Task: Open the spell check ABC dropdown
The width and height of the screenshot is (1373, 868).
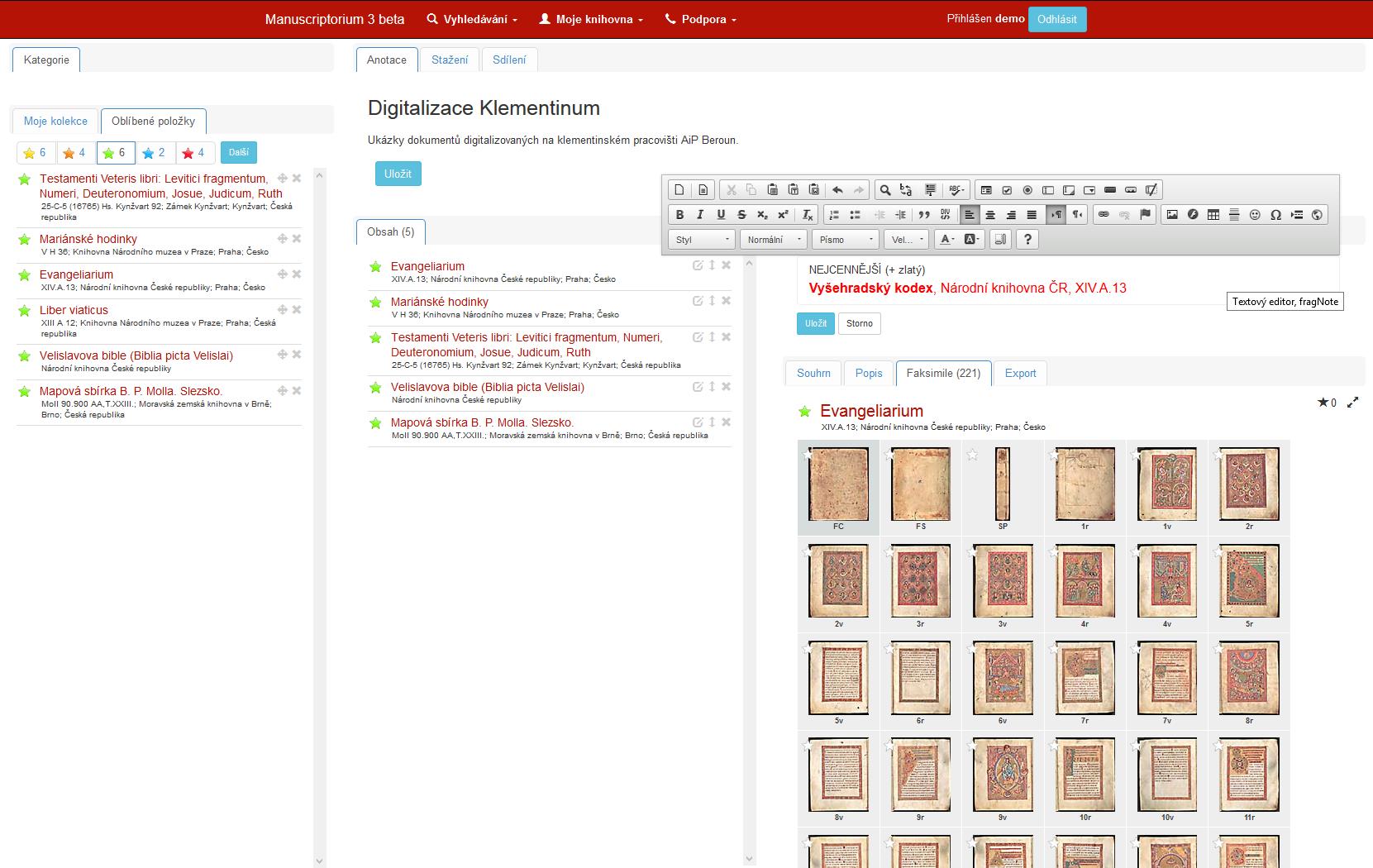Action: (x=956, y=190)
